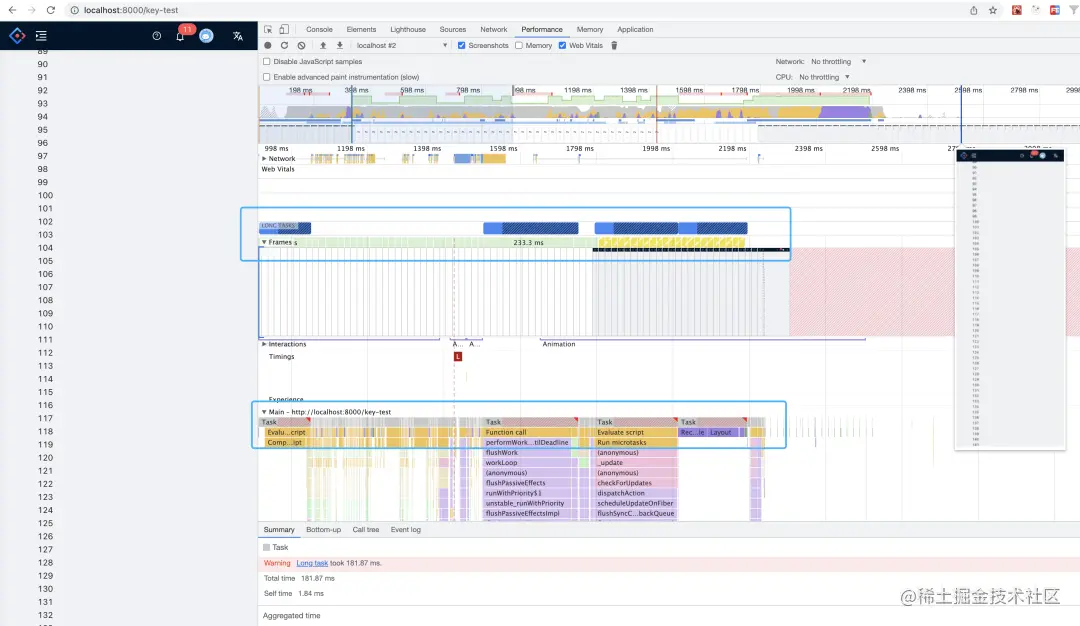This screenshot has height=626, width=1080.
Task: Open the Network throttling dropdown
Action: tap(838, 61)
